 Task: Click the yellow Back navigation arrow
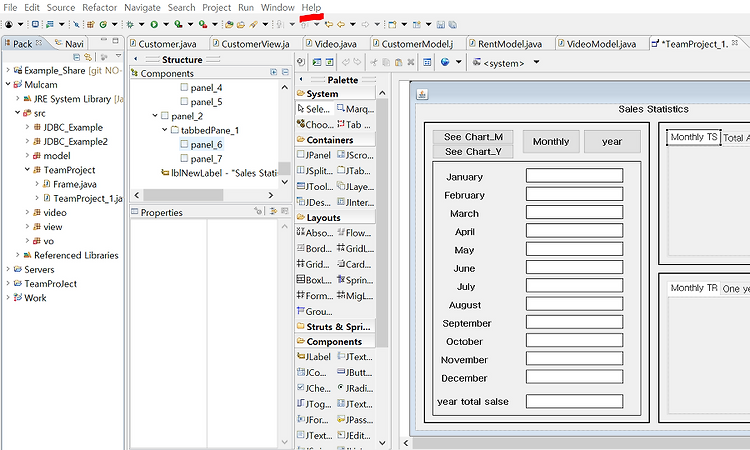click(341, 24)
